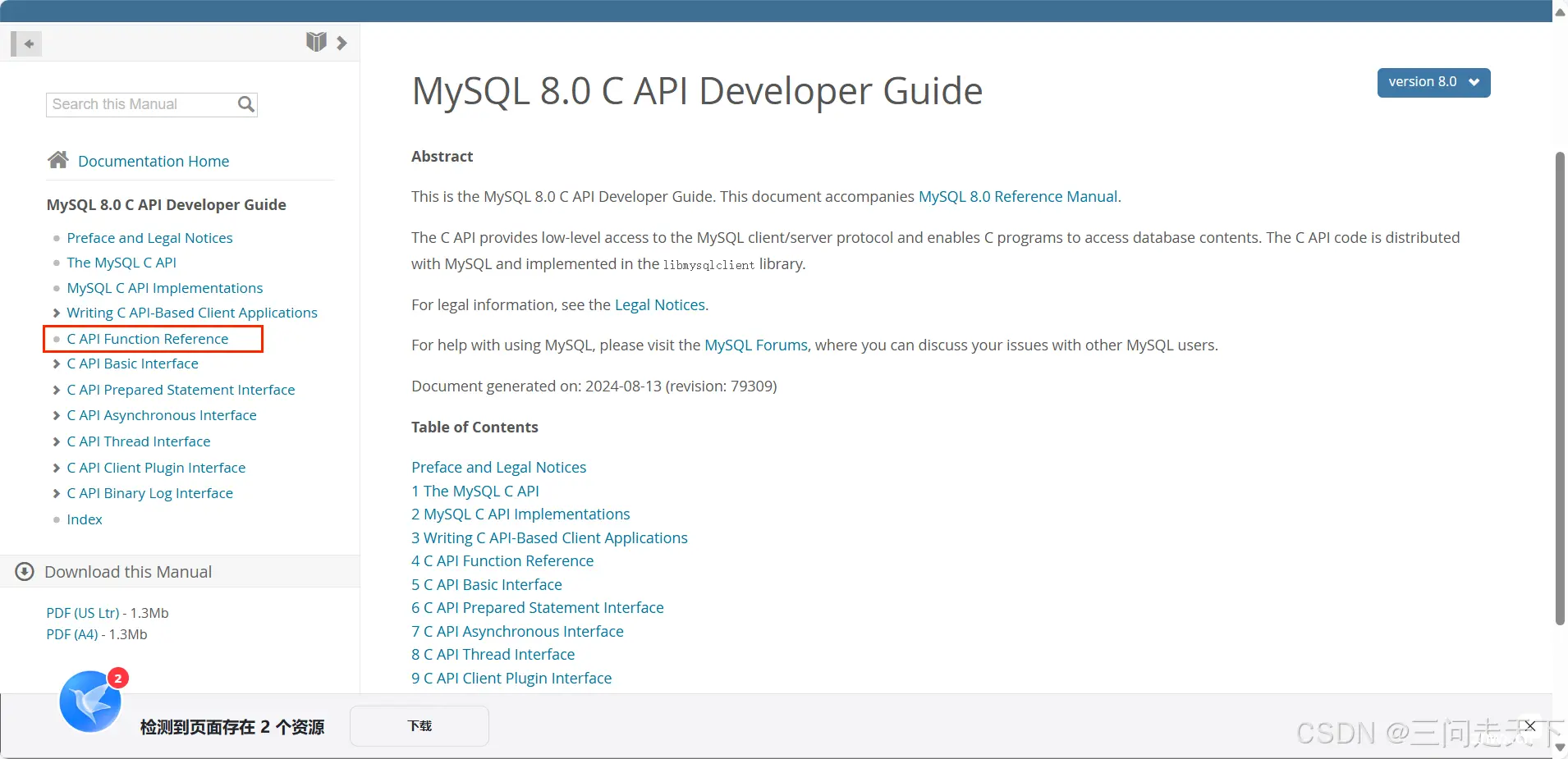The width and height of the screenshot is (1568, 759).
Task: Open 4 C API Function Reference contents link
Action: point(502,561)
